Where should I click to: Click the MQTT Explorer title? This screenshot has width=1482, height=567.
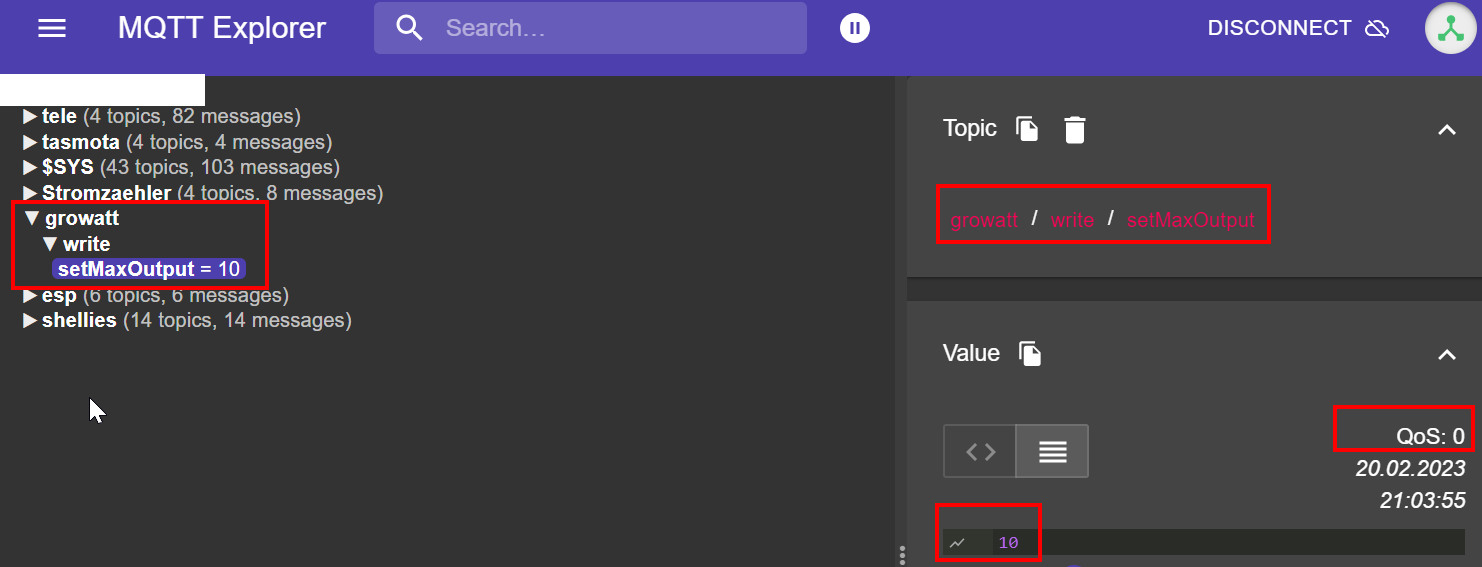[x=222, y=28]
